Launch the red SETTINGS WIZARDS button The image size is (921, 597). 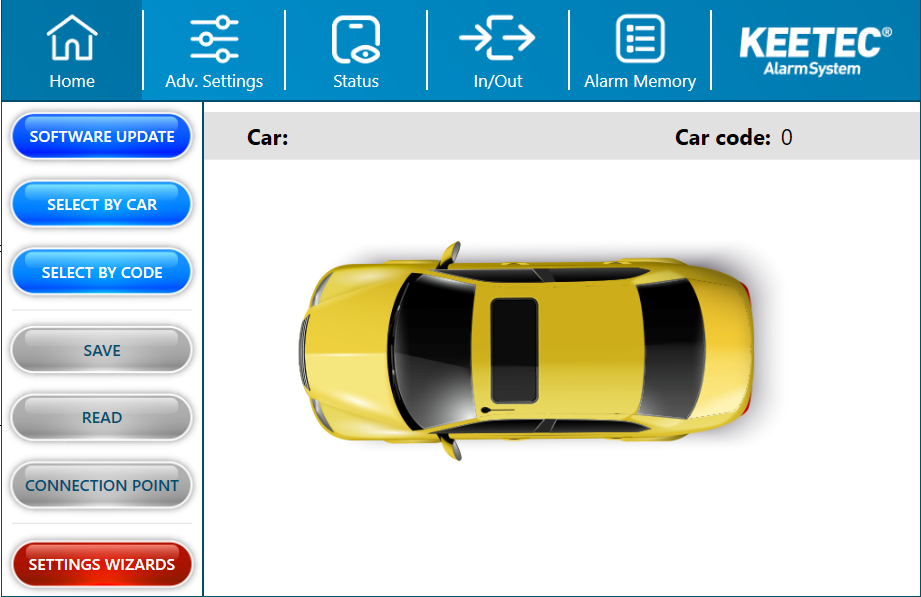pos(102,564)
